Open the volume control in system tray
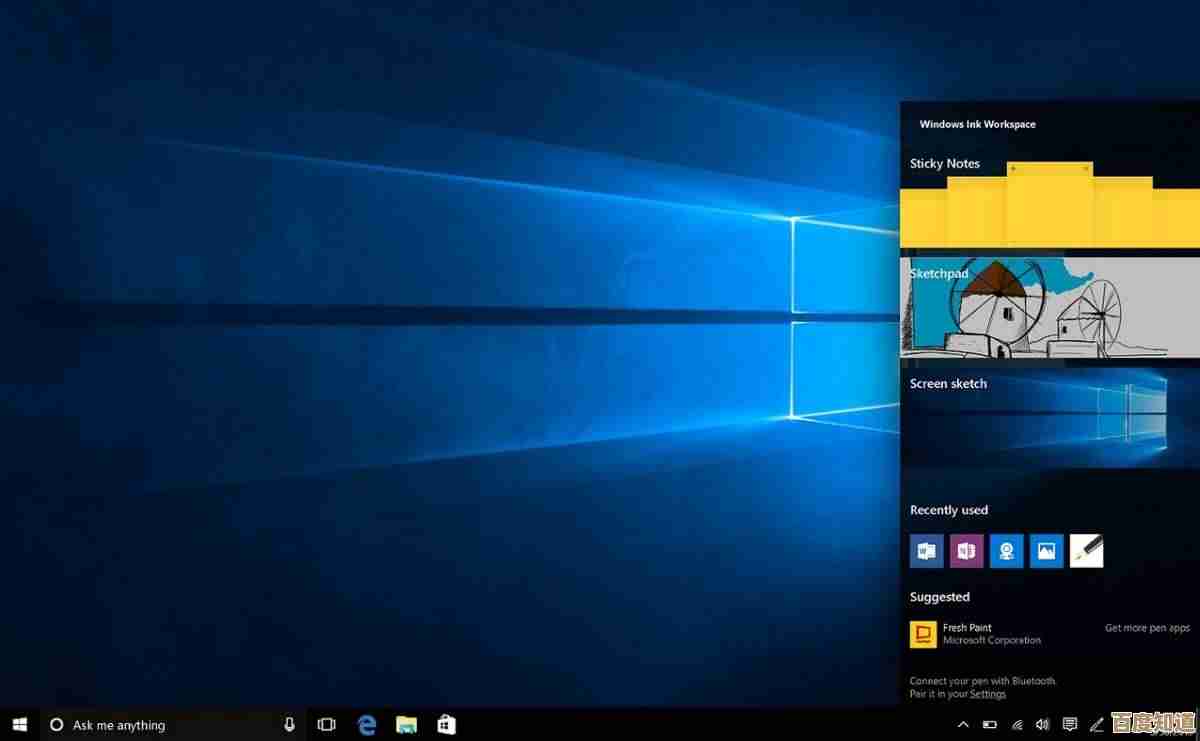Viewport: 1200px width, 741px height. (x=1043, y=725)
